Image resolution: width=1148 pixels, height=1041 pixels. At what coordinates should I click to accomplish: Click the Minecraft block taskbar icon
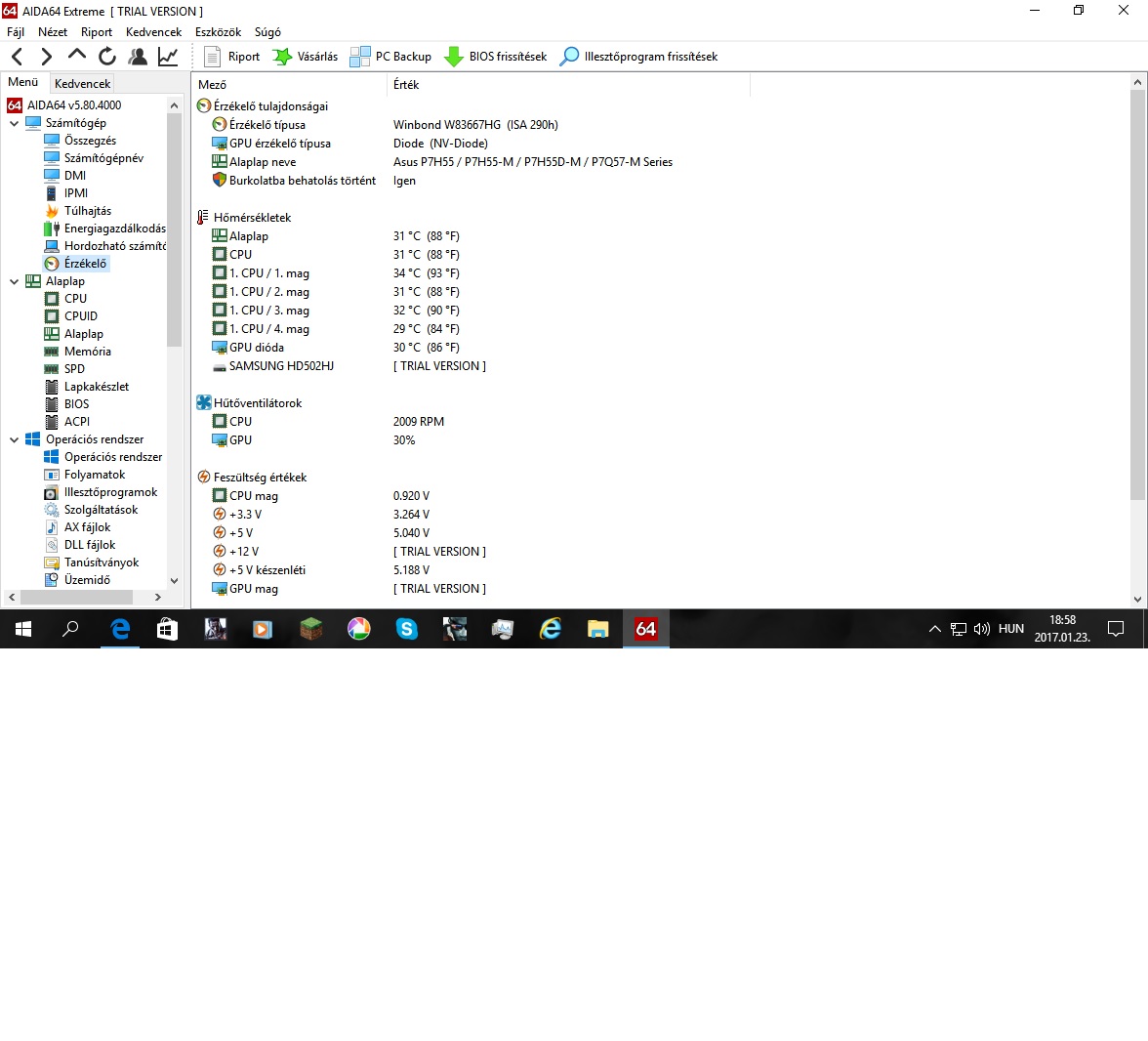click(x=311, y=629)
